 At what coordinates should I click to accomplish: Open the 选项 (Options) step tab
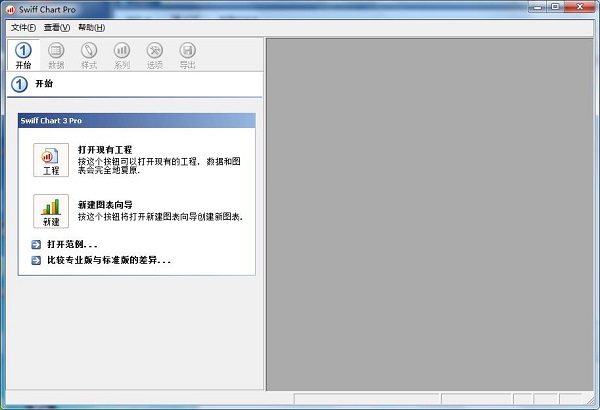155,55
